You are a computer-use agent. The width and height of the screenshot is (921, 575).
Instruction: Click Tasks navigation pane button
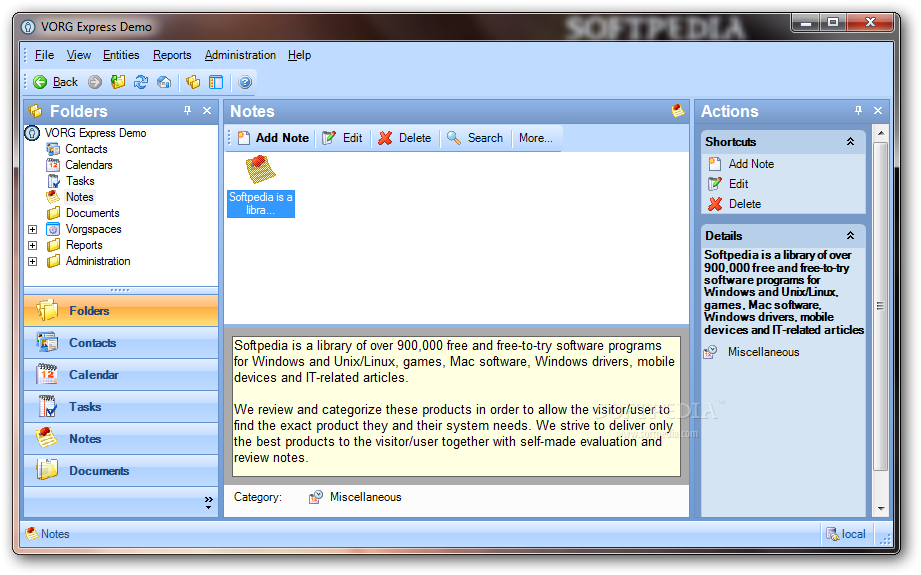[x=121, y=407]
